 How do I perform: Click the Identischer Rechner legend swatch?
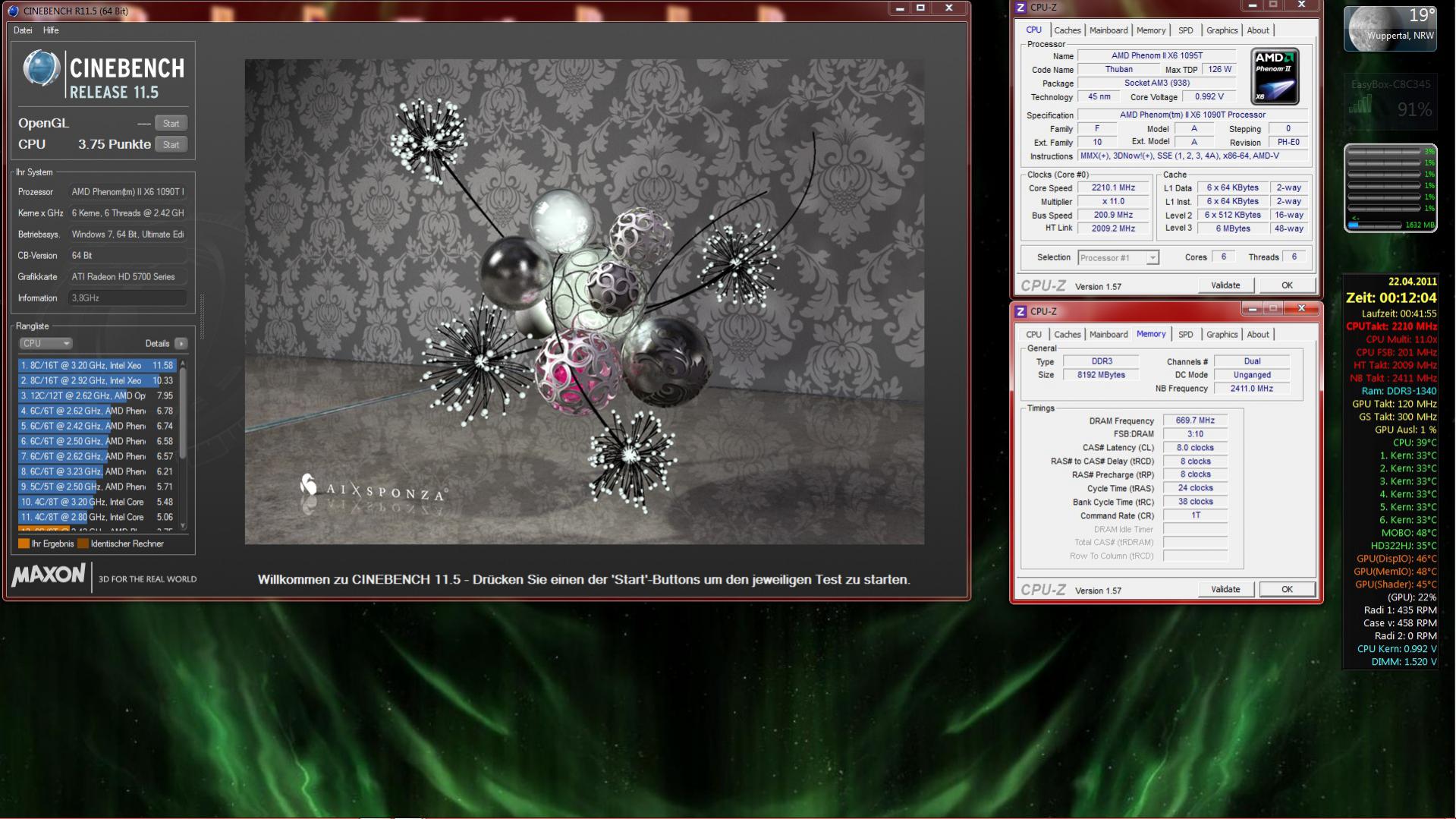click(x=83, y=543)
